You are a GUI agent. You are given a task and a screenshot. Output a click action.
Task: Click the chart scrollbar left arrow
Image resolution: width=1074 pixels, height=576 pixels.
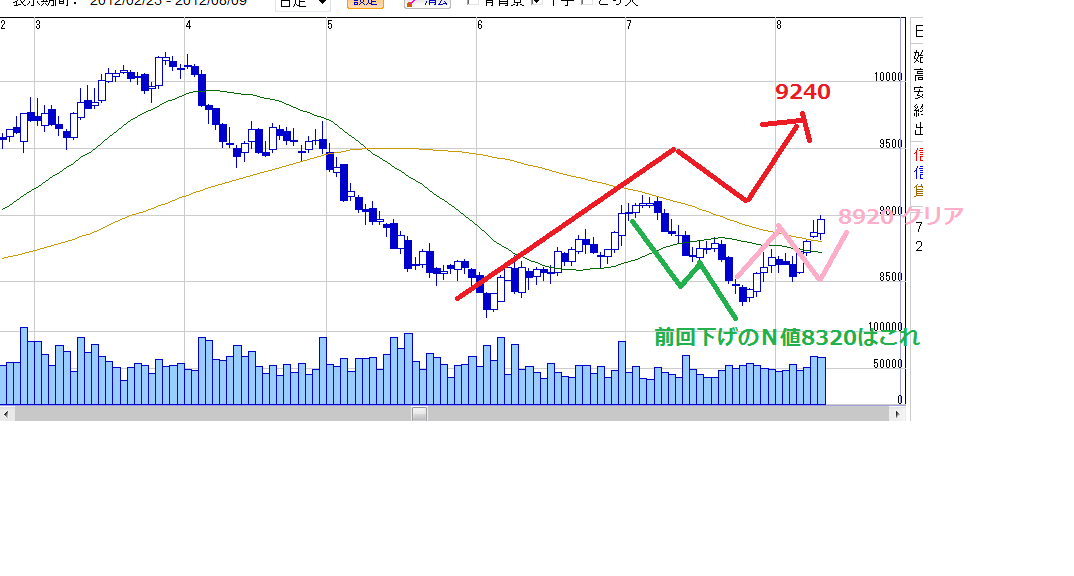click(6, 414)
